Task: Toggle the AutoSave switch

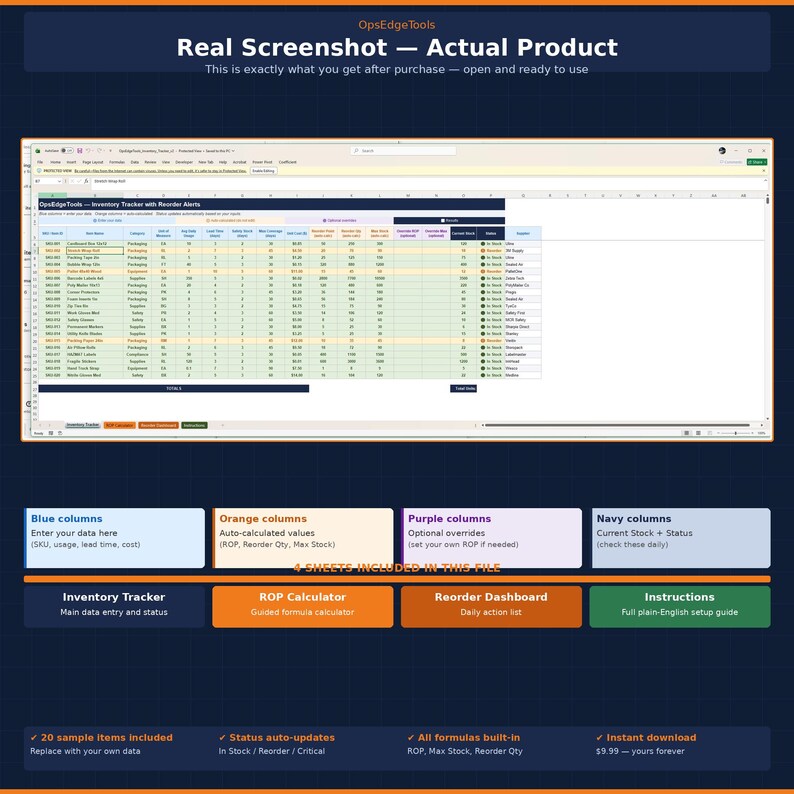Action: pyautogui.click(x=67, y=150)
